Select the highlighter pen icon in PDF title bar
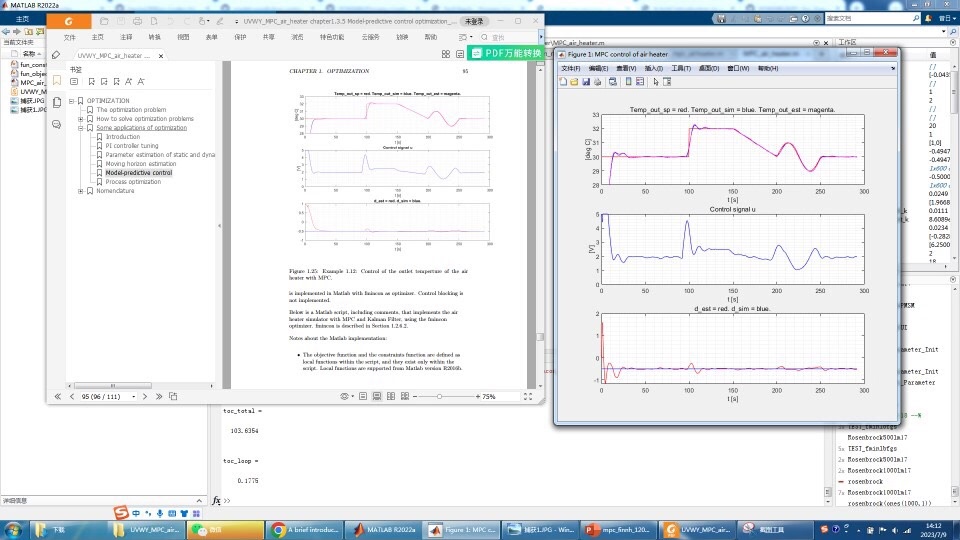 point(220,21)
